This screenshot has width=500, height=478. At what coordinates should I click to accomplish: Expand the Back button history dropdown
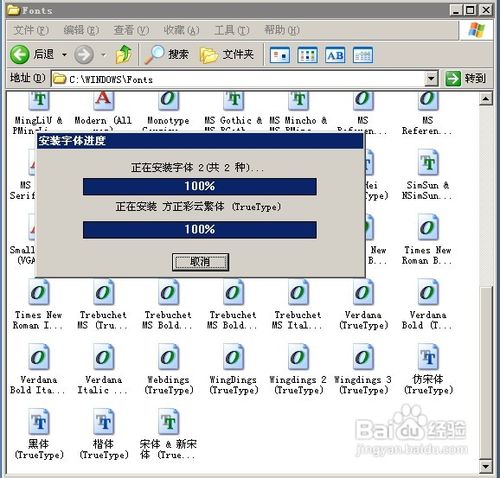click(x=64, y=55)
